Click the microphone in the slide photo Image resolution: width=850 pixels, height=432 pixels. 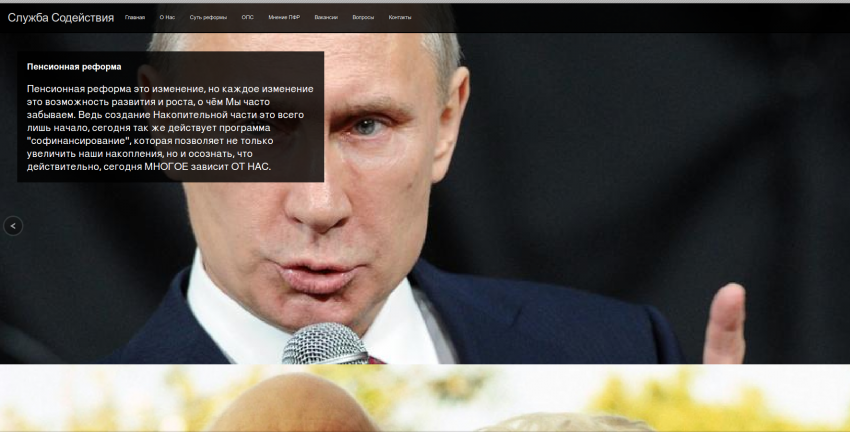click(x=323, y=345)
